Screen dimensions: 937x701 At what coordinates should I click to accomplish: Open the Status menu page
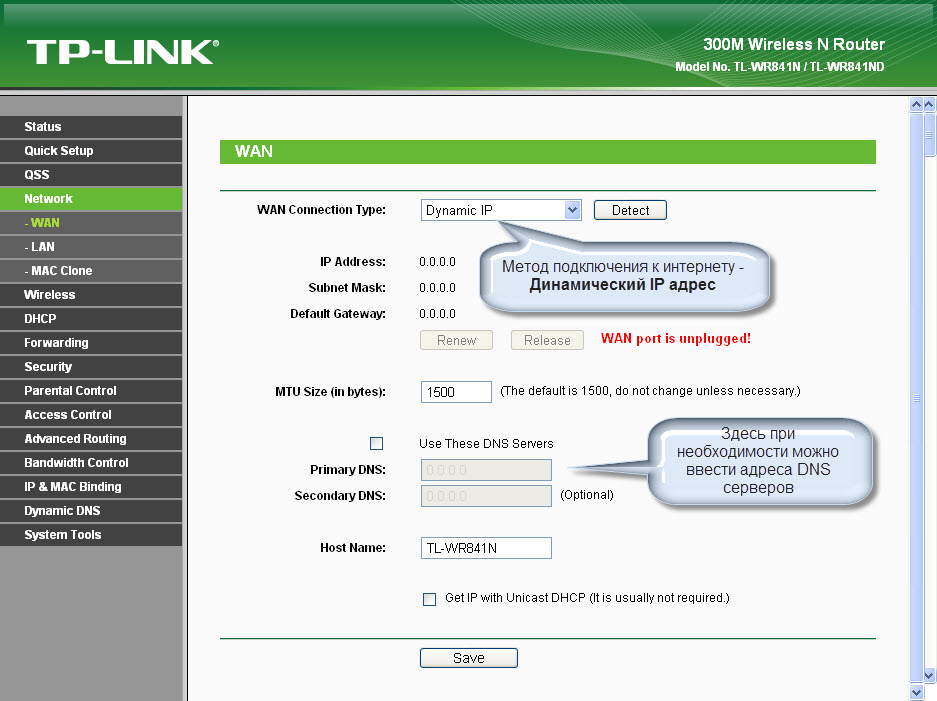(43, 127)
